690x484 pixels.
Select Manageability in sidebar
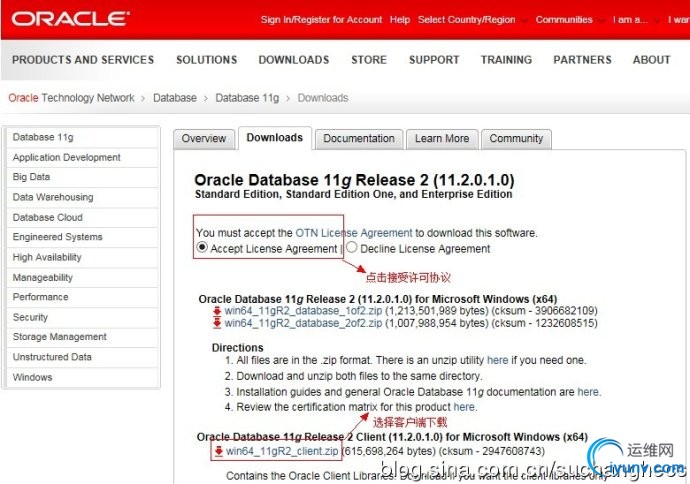pyautogui.click(x=82, y=278)
